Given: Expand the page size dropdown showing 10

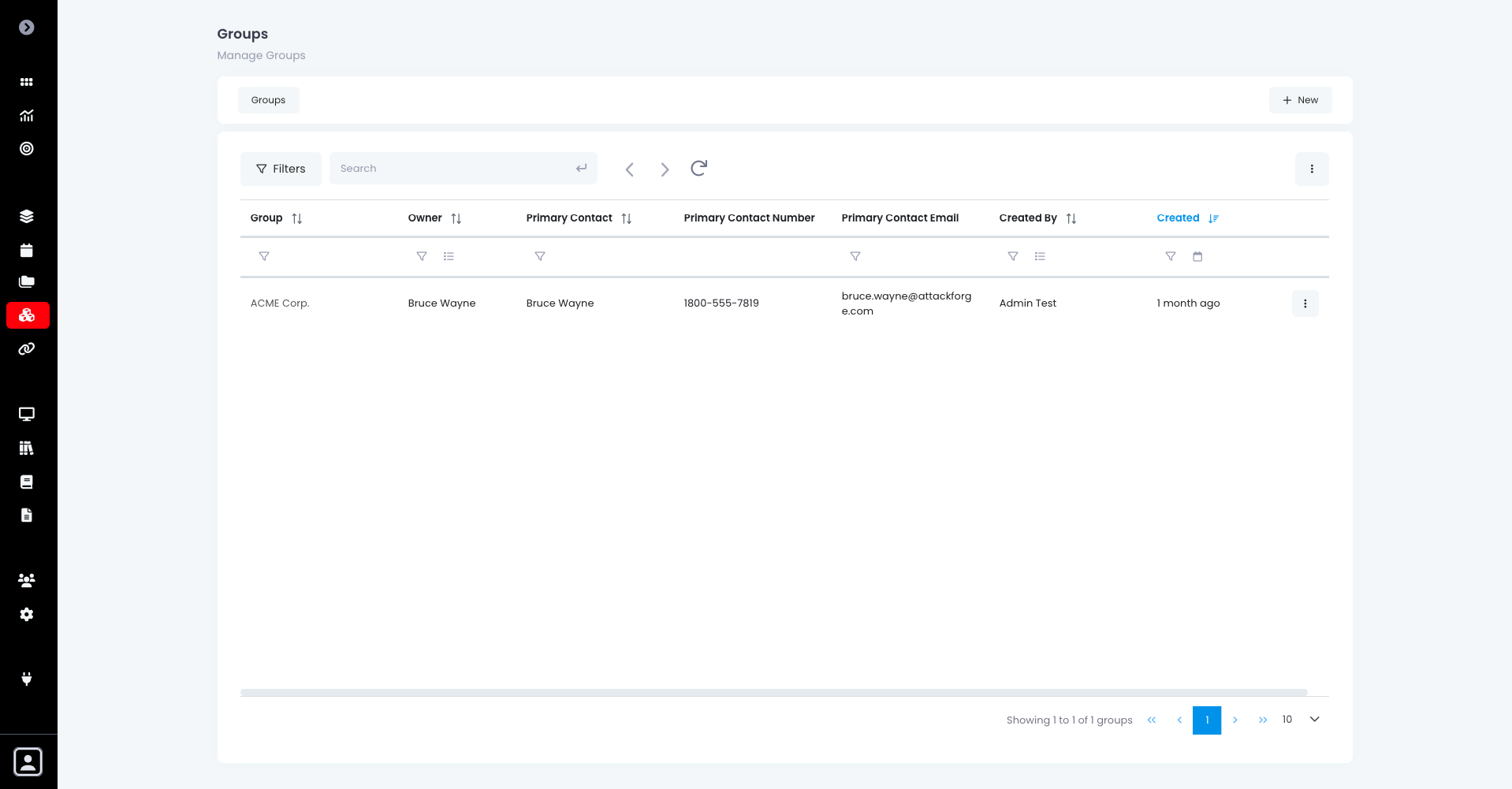Looking at the screenshot, I should [1301, 719].
